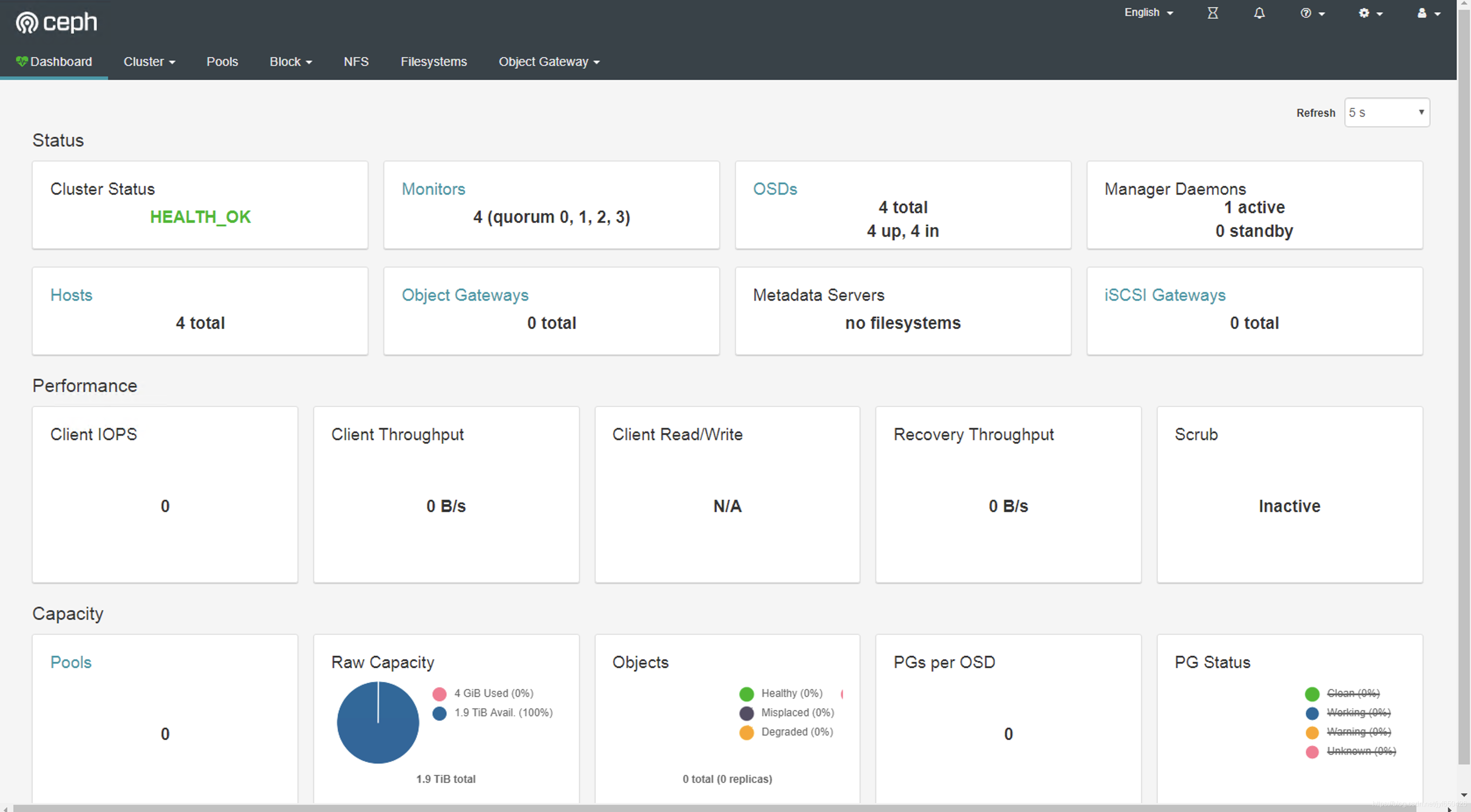Click the Ceph logo
The image size is (1471, 812).
click(x=56, y=23)
